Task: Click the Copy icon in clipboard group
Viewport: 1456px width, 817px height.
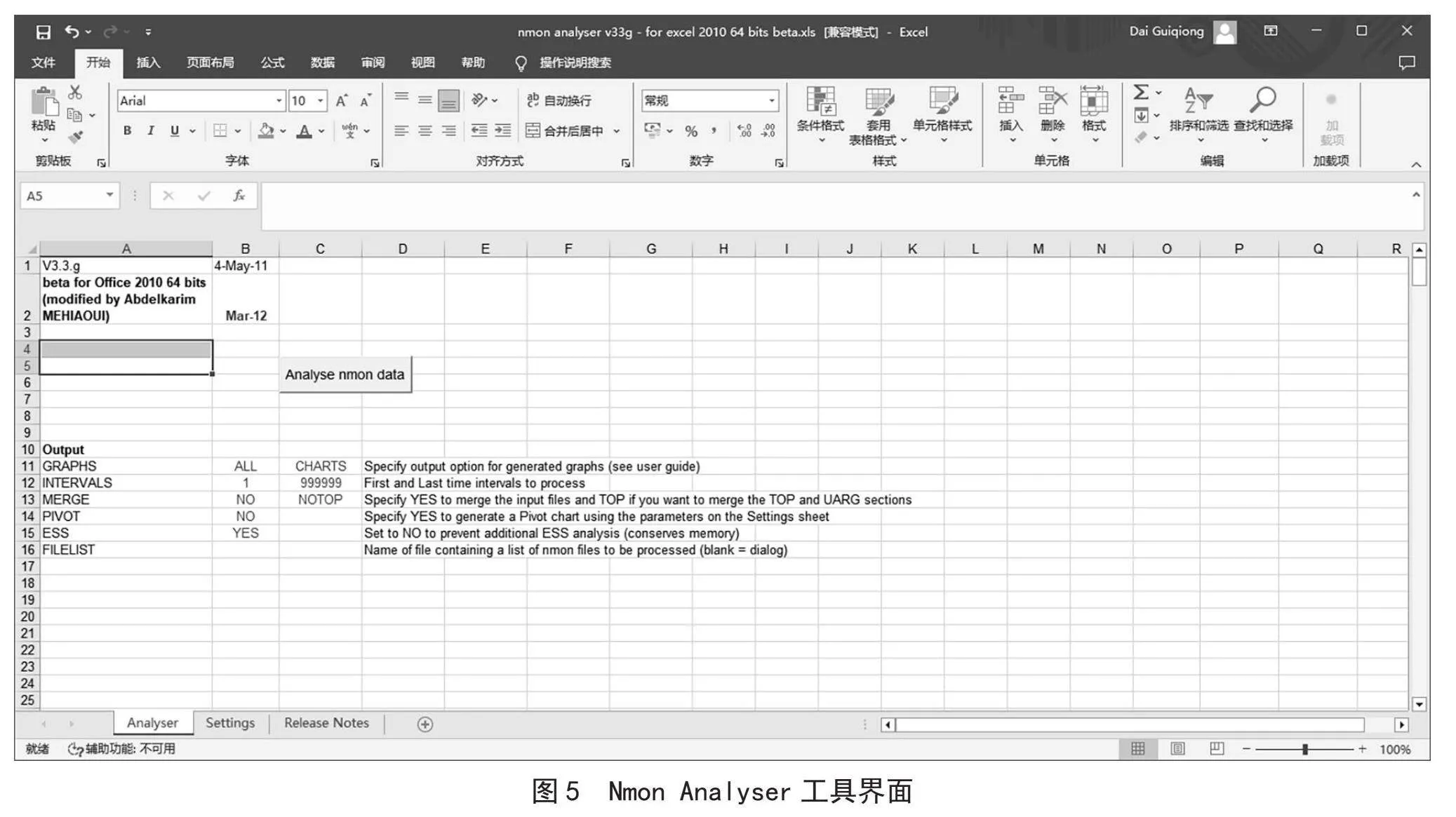Action: [74, 115]
